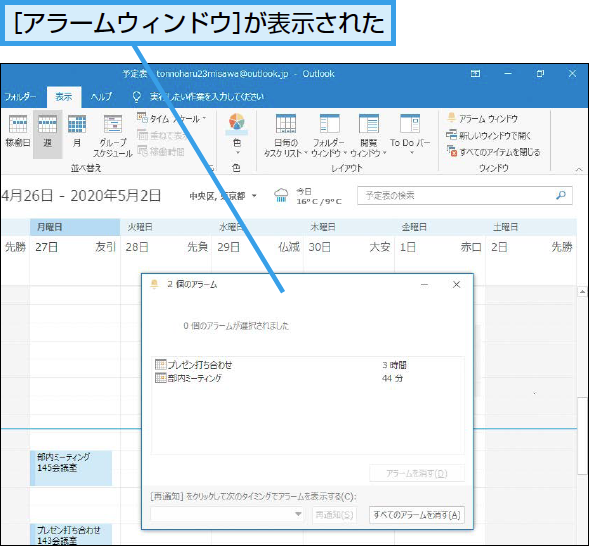The image size is (600, 546).
Task: Open the 色 color palette icon
Action: pos(236,131)
